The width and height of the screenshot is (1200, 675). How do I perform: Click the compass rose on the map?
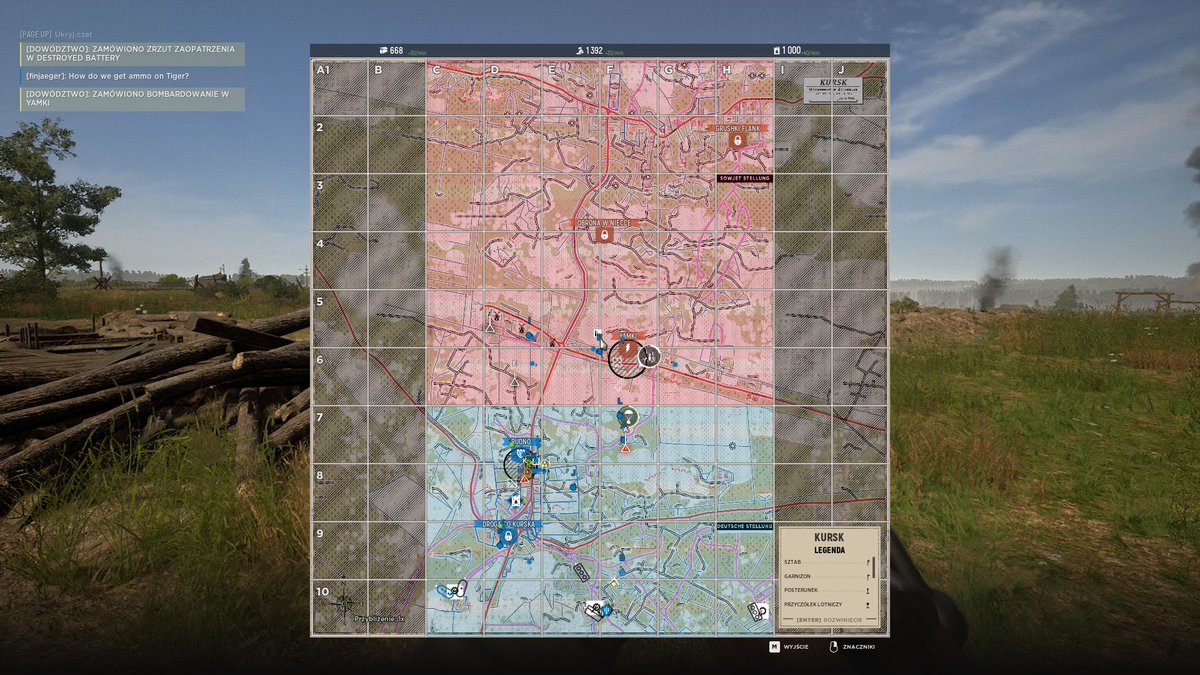344,603
